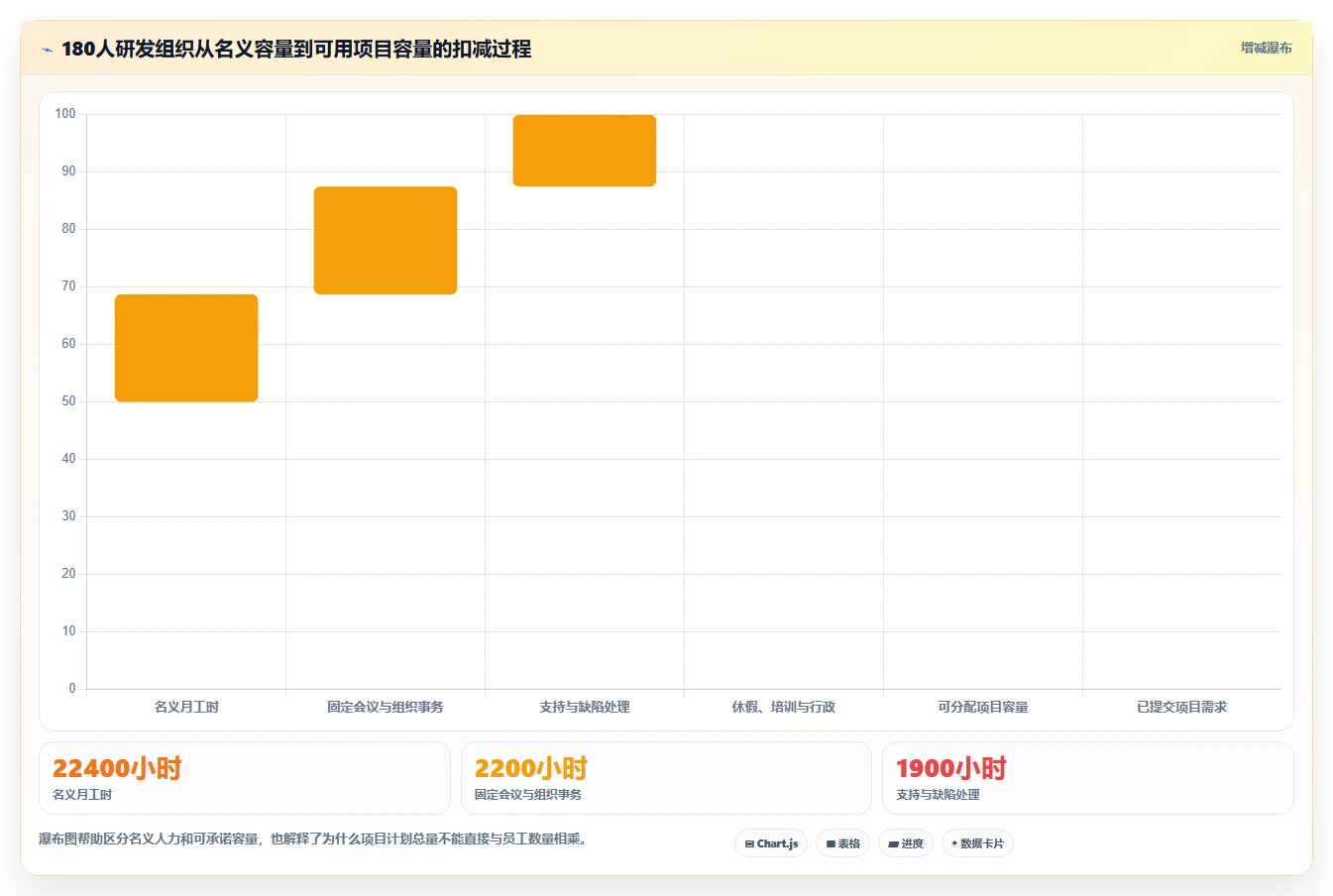Screen dimensions: 1333x896
Task: Open the 2200小时 固定会议与组织事务 card
Action: [666, 778]
